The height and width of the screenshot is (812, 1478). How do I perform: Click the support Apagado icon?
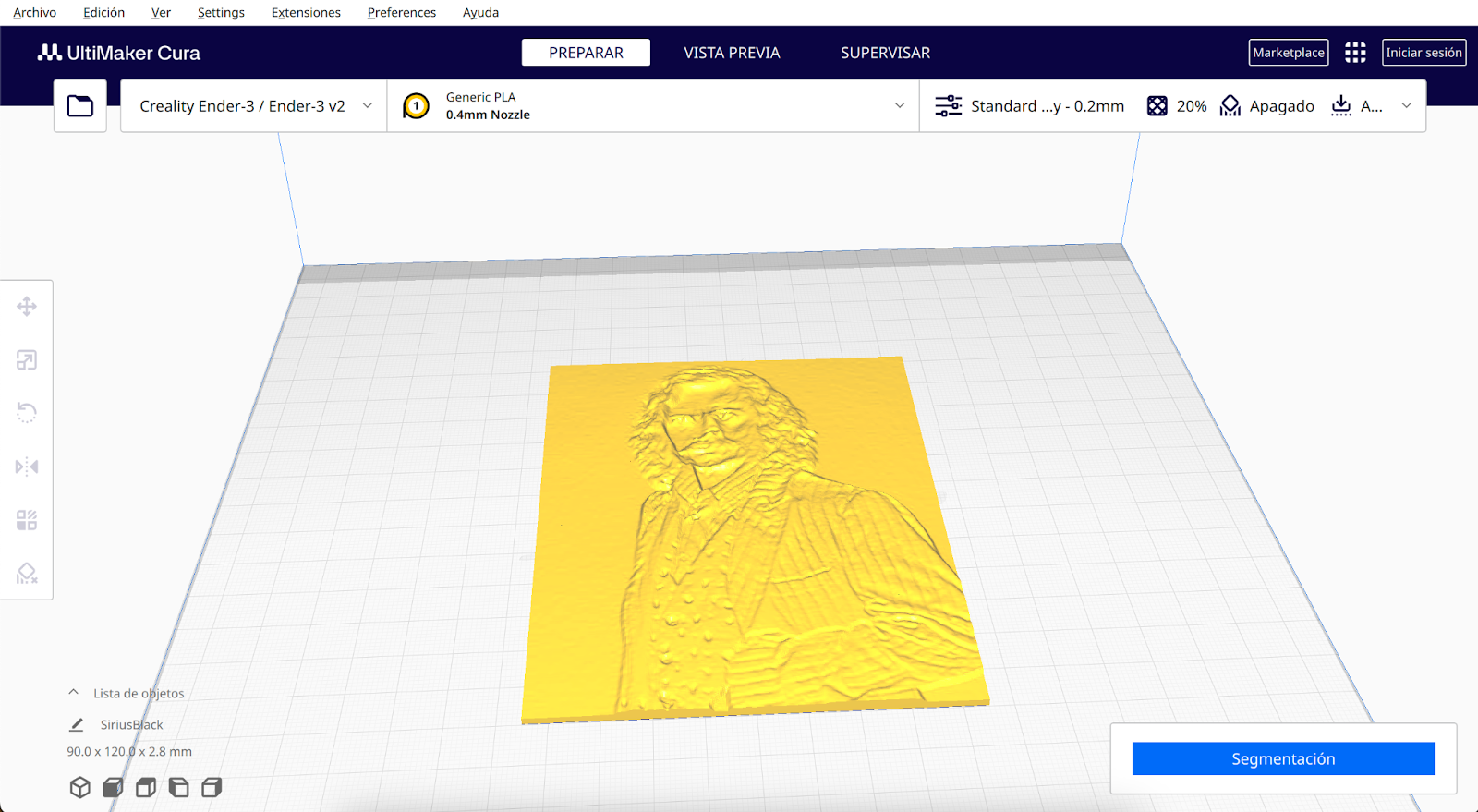click(1230, 106)
